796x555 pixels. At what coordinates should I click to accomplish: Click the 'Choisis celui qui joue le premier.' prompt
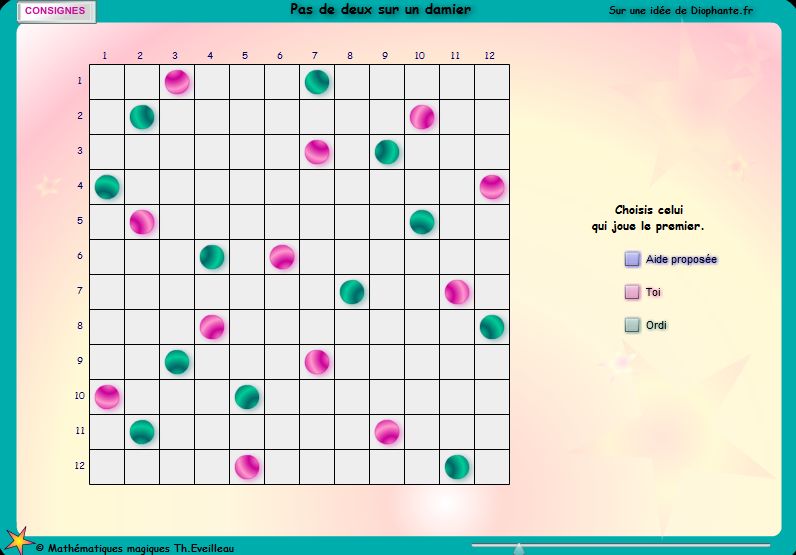[x=648, y=218]
